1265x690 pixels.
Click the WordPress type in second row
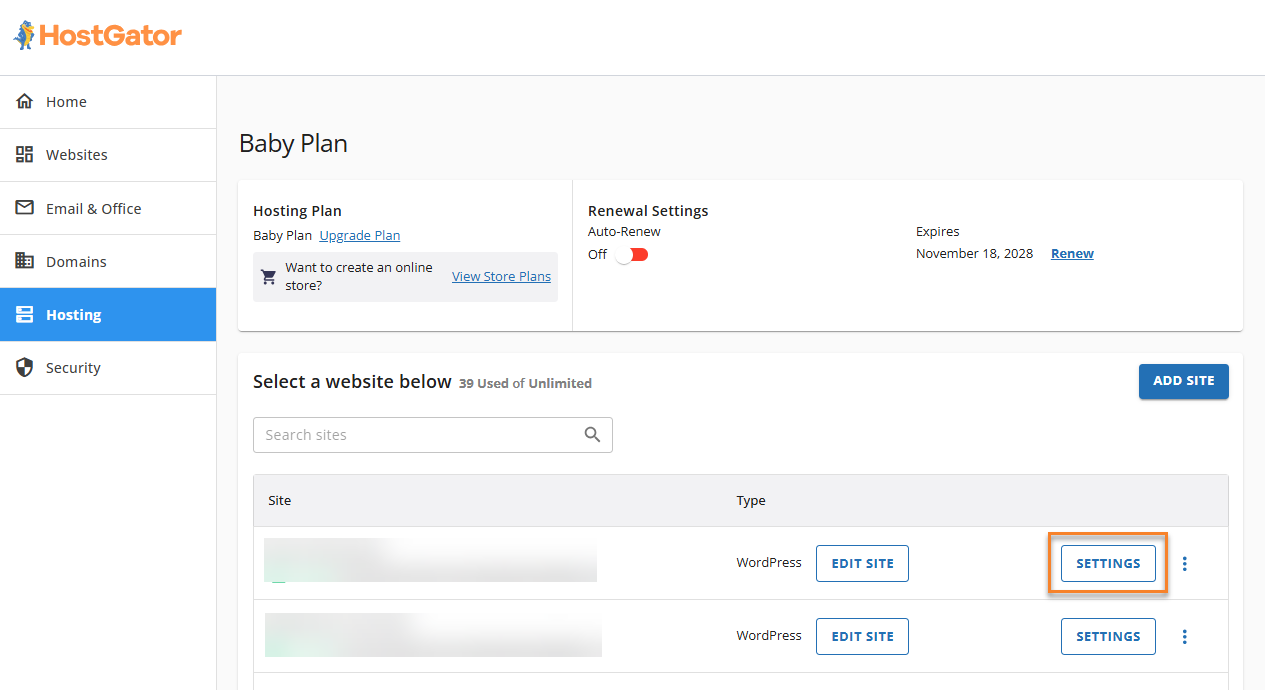coord(769,635)
